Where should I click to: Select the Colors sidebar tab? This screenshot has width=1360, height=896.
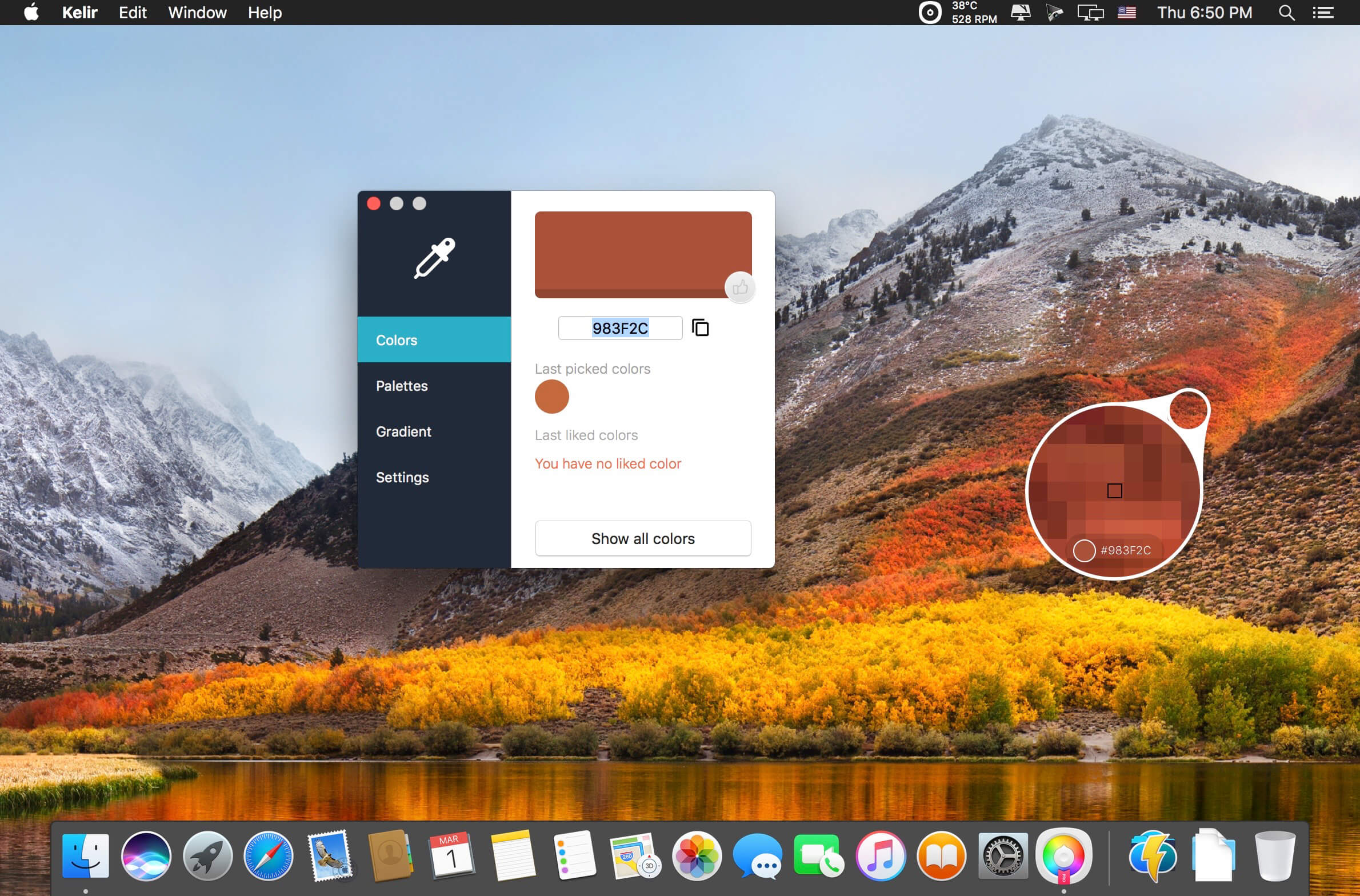click(x=434, y=339)
